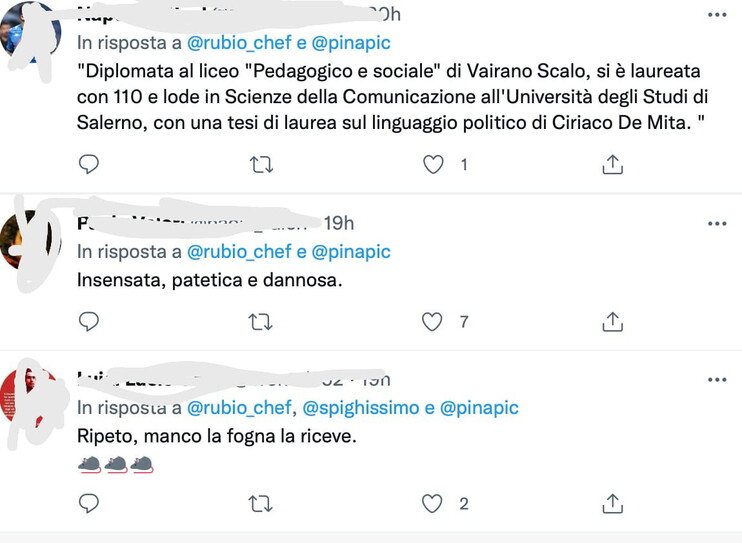742x543 pixels.
Task: Open @rubio_chef mention above the "Insensata" tweet
Action: click(238, 251)
